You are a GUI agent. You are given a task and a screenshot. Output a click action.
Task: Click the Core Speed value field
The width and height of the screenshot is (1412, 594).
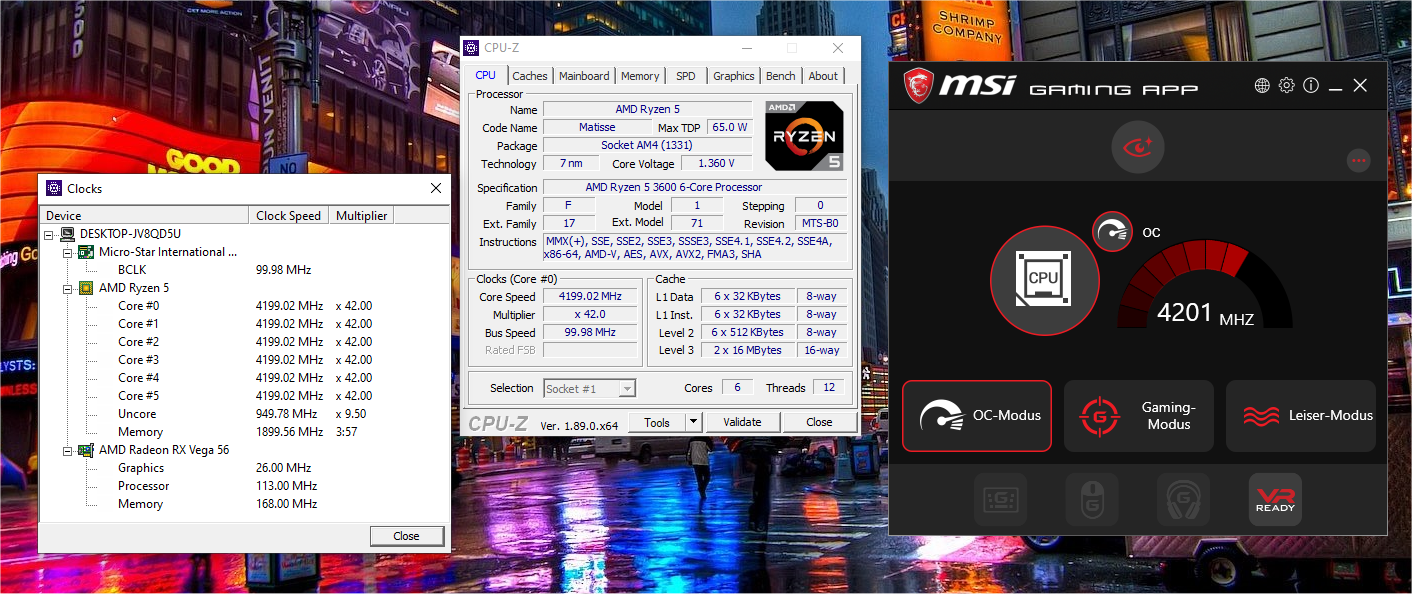pos(590,297)
